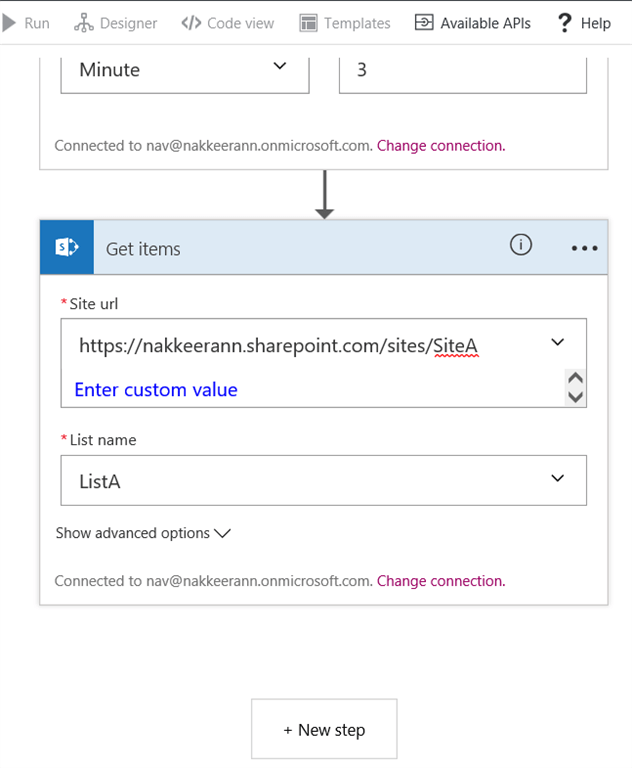This screenshot has width=632, height=768.
Task: Click the Available APIs arrow icon
Action: tap(424, 22)
